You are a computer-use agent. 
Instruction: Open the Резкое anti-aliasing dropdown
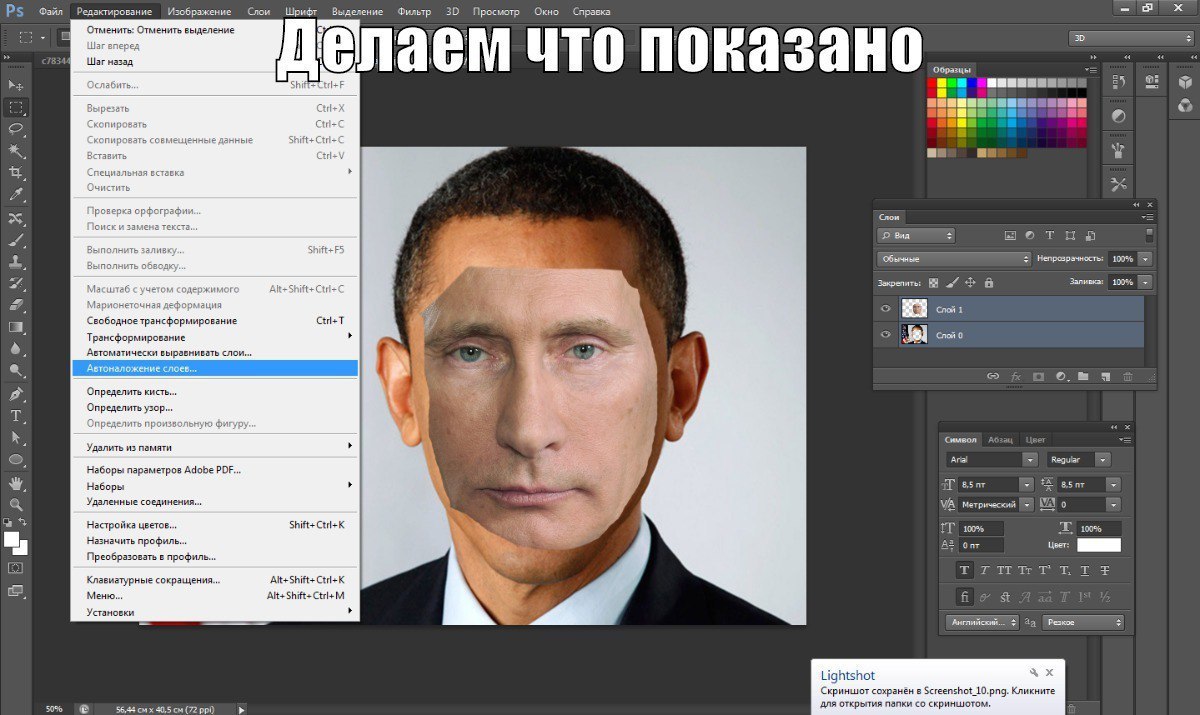1082,622
